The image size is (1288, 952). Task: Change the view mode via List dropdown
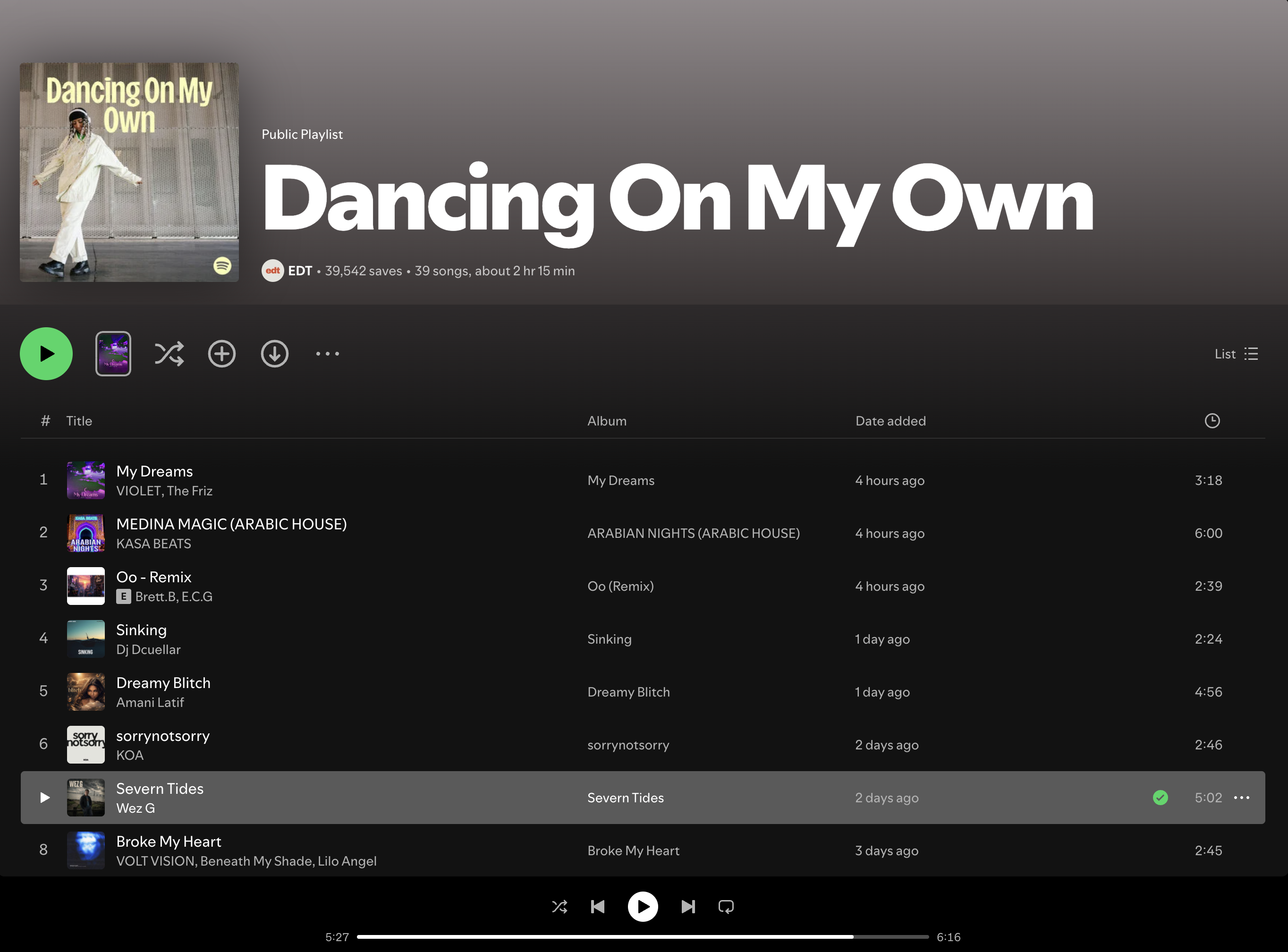[x=1236, y=354]
